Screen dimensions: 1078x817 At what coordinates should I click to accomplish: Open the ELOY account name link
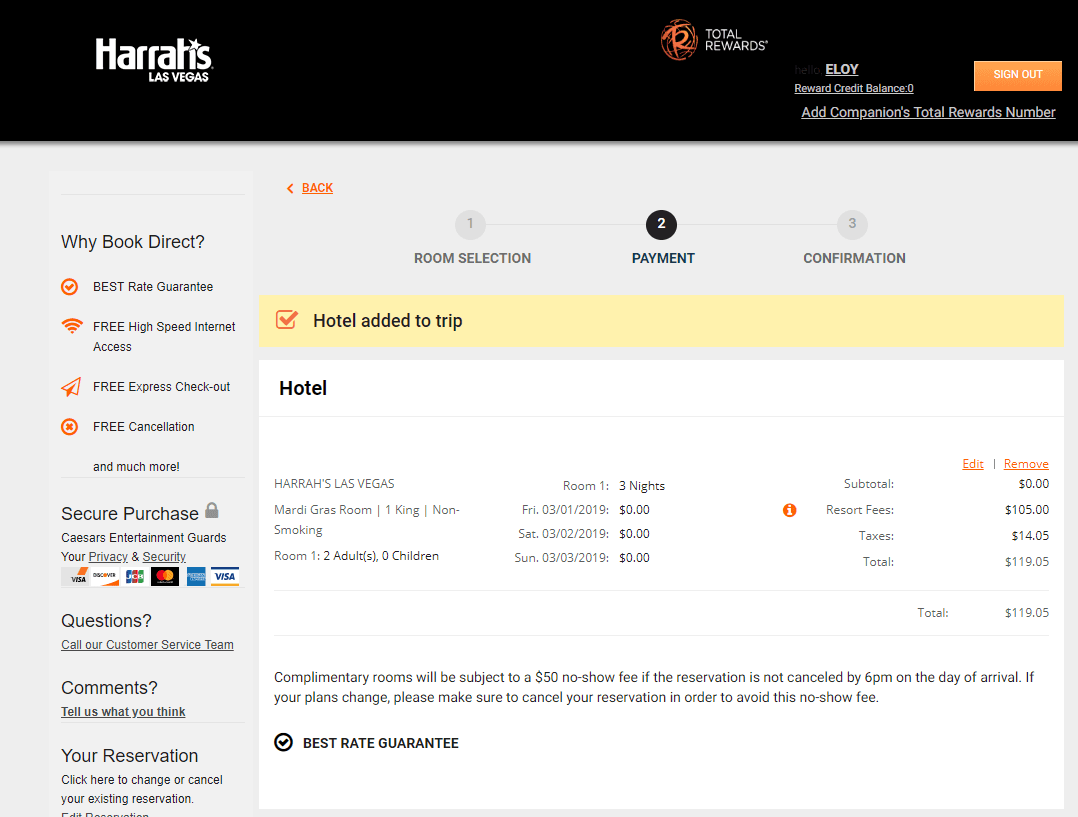pyautogui.click(x=842, y=69)
